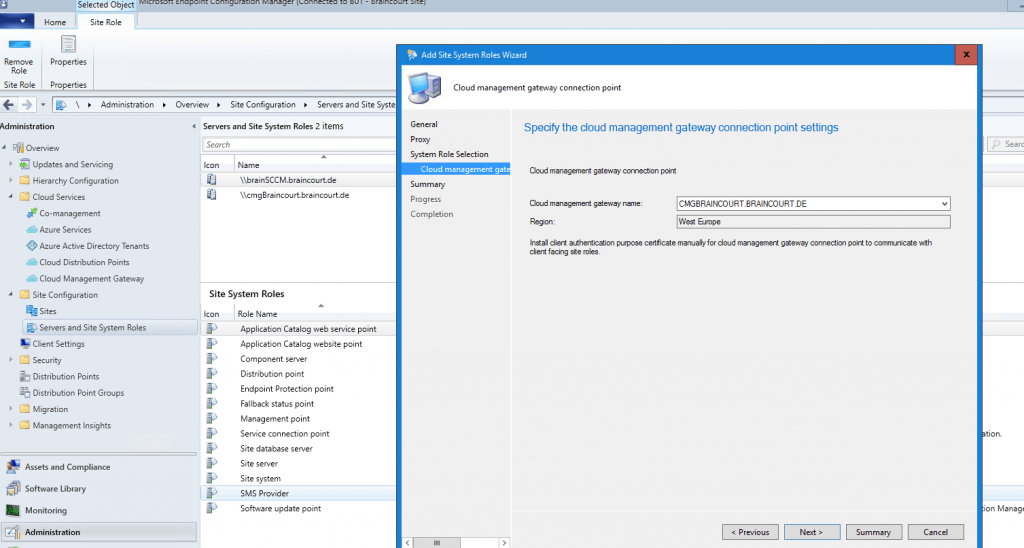The image size is (1024, 548).
Task: Expand the Security tree node
Action: pyautogui.click(x=10, y=360)
